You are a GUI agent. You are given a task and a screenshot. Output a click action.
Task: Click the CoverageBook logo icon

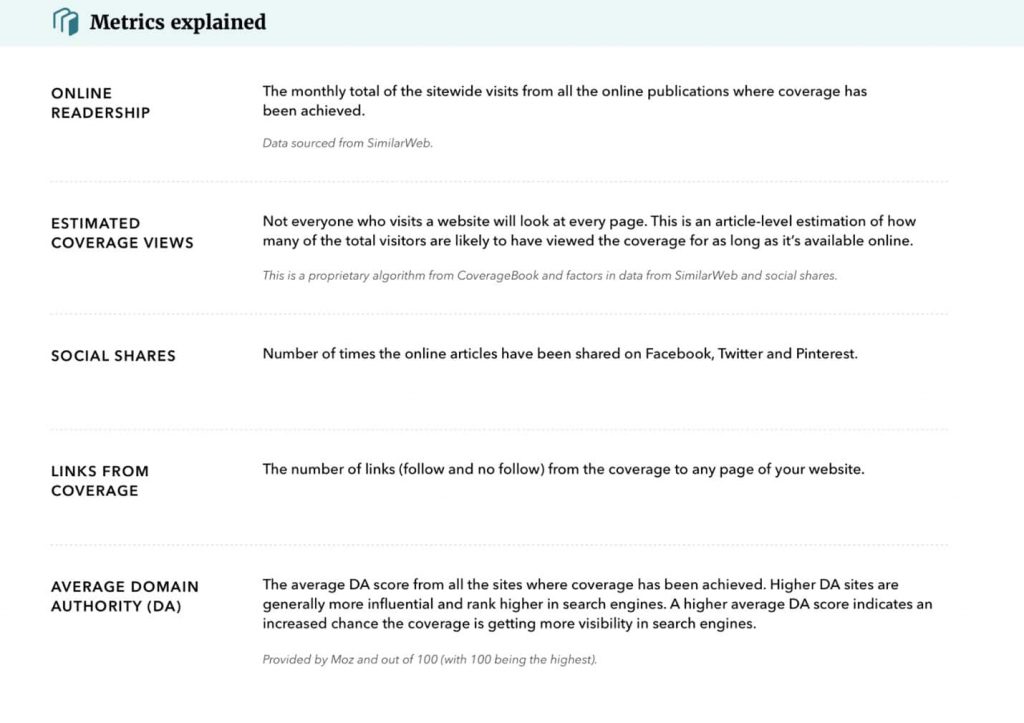[65, 21]
